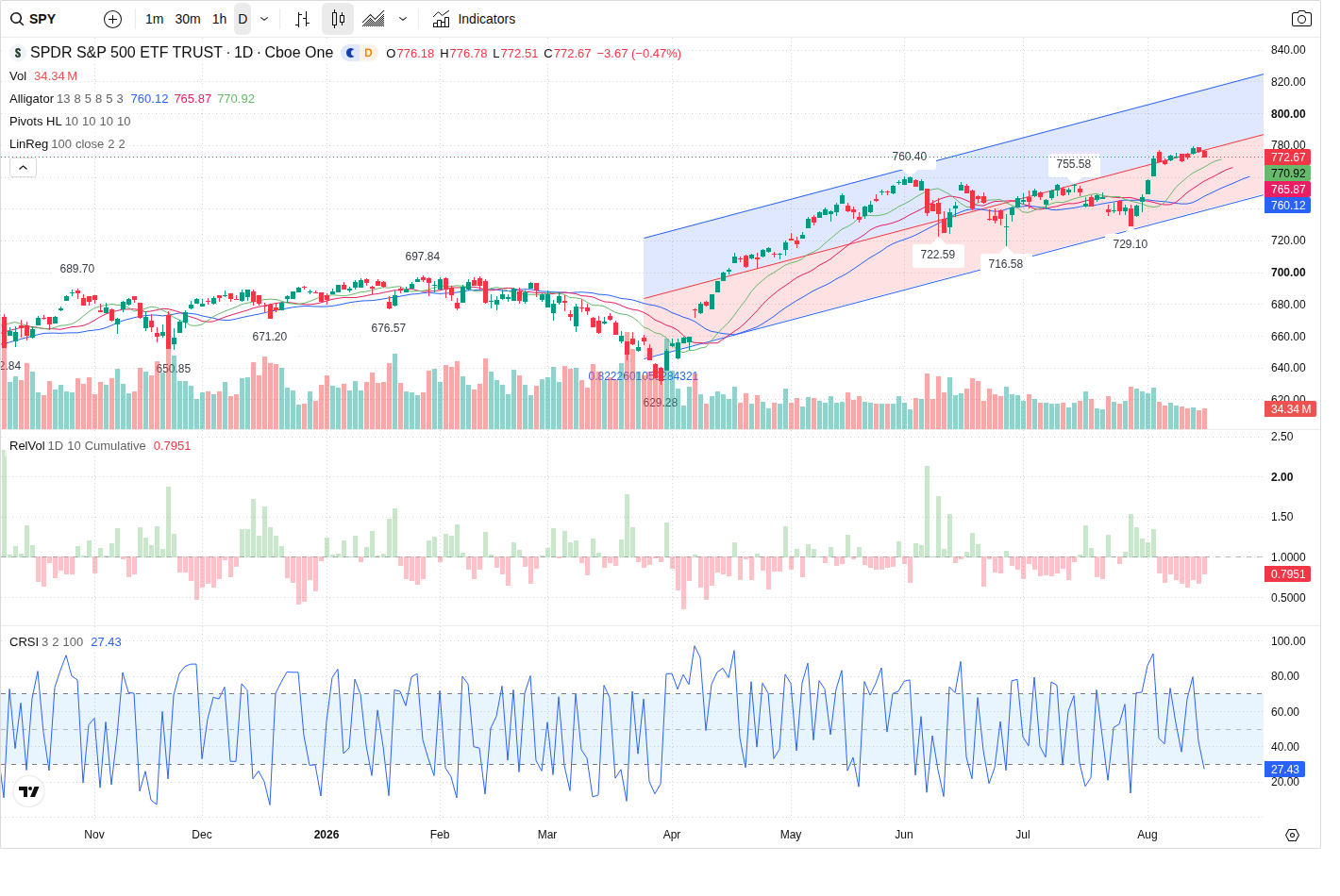Click the Apr label on time axis
This screenshot has height=896, width=1340.
[672, 835]
